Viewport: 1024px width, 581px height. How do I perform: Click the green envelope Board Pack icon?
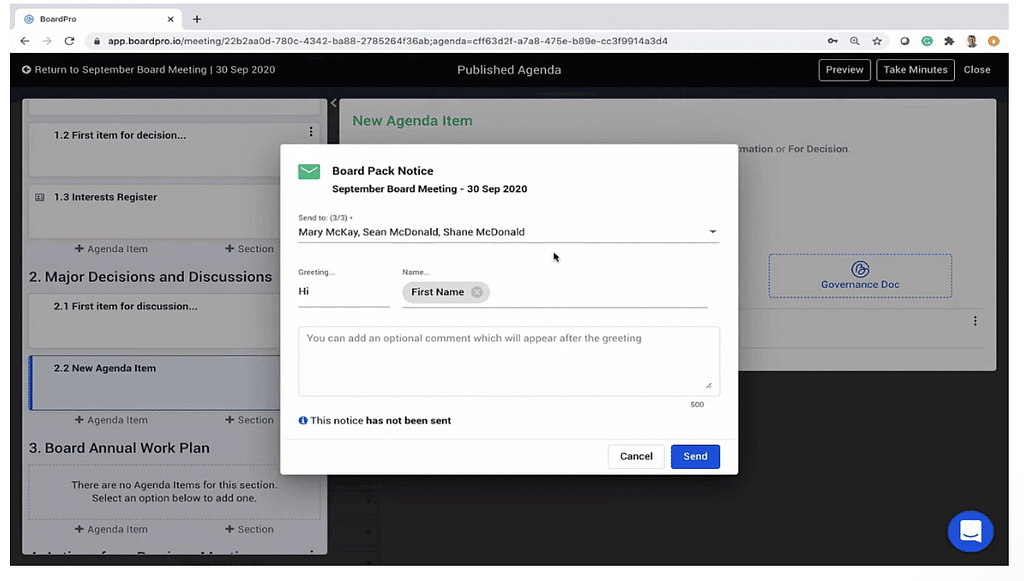309,172
